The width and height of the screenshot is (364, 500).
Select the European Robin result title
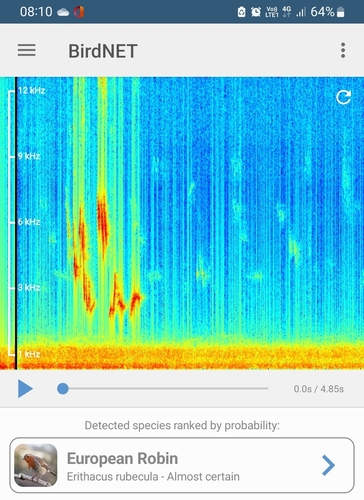click(122, 458)
